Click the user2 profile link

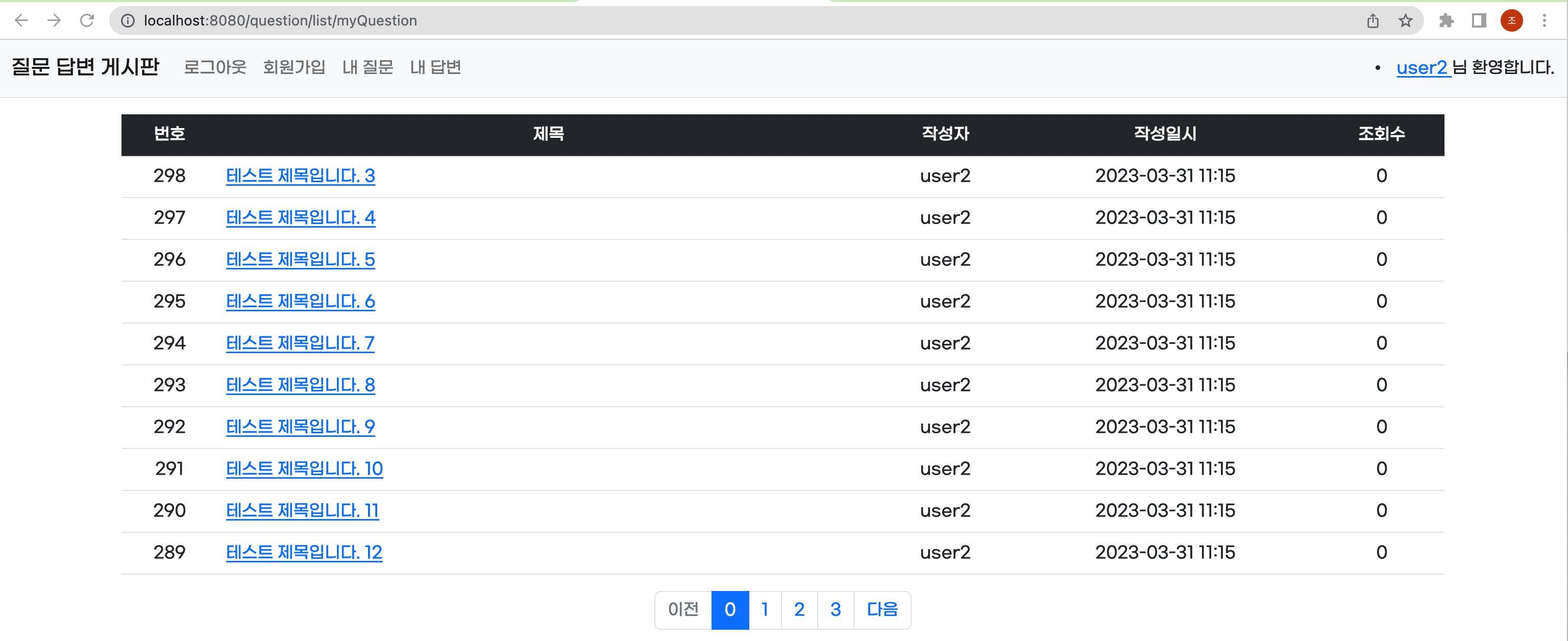1422,67
